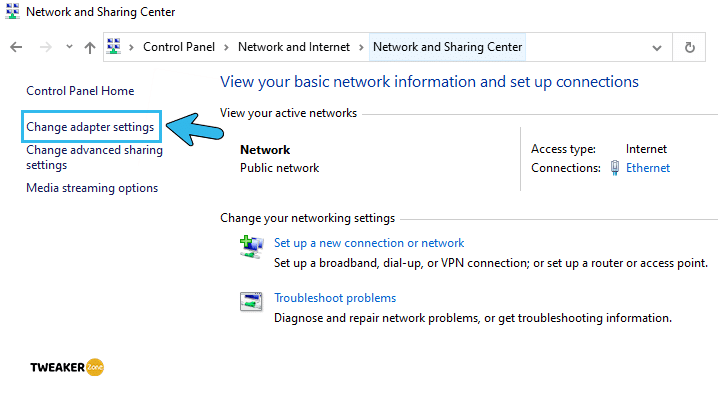718x401 pixels.
Task: Open Media streaming options
Action: (92, 188)
